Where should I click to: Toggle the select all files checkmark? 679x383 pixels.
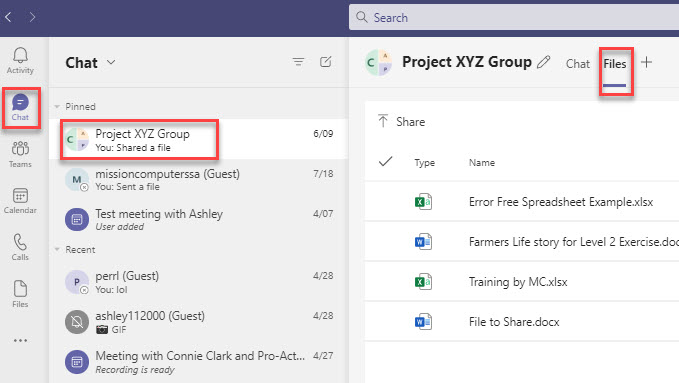pyautogui.click(x=385, y=162)
